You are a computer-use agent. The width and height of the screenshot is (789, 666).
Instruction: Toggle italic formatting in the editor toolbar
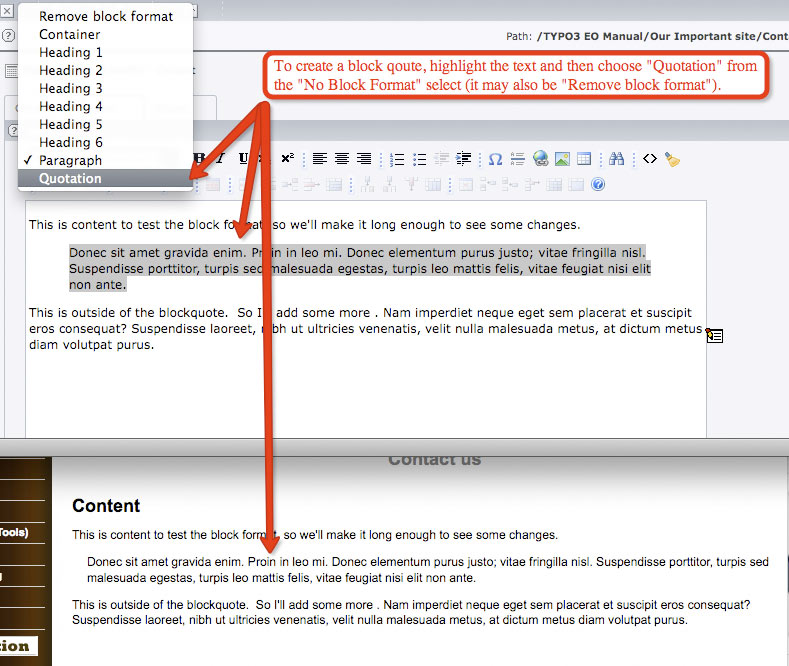click(221, 159)
